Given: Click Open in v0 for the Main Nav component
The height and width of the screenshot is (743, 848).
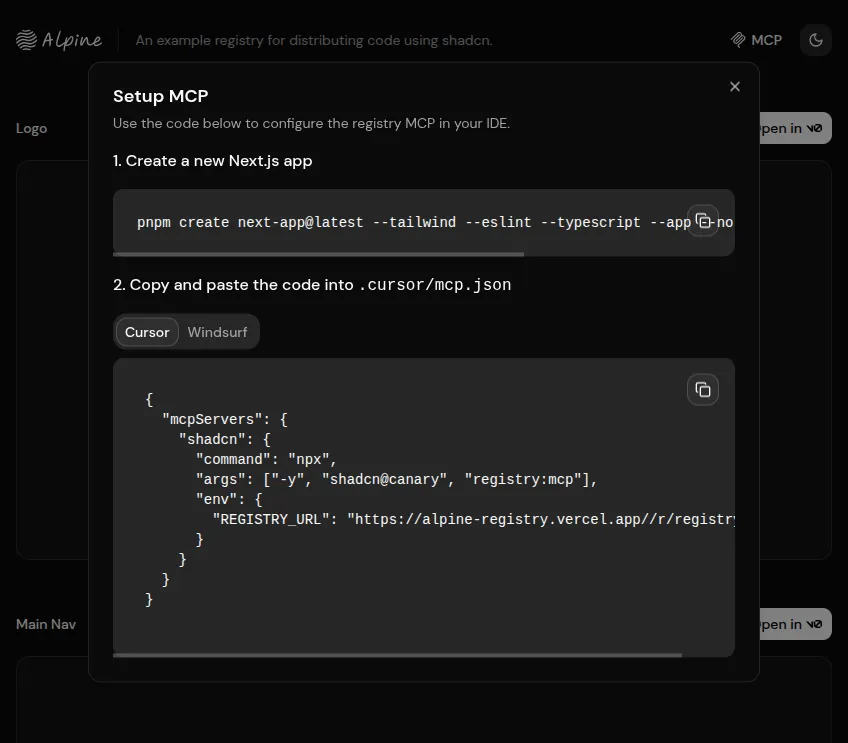Looking at the screenshot, I should (795, 624).
